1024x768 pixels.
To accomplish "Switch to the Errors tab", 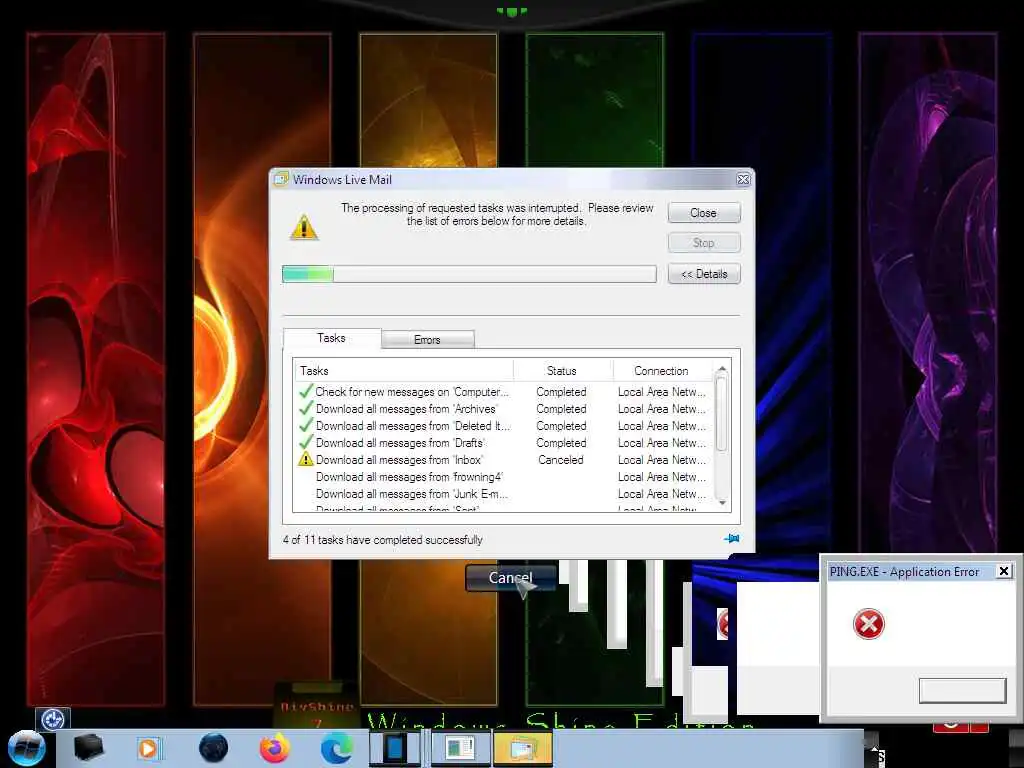I will [428, 340].
